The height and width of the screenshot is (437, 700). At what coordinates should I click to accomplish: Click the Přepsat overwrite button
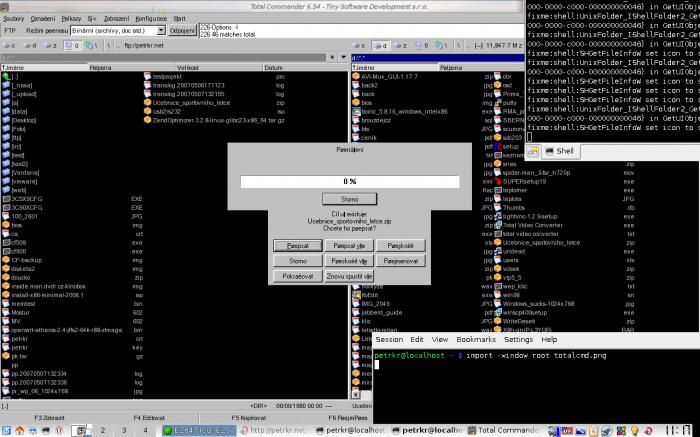point(298,246)
